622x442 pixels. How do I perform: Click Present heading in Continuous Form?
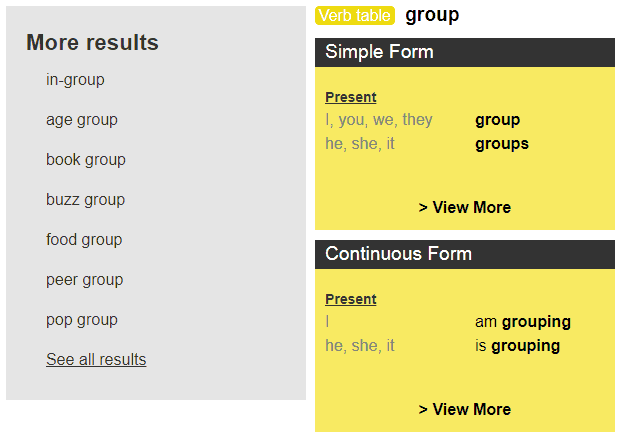click(351, 300)
